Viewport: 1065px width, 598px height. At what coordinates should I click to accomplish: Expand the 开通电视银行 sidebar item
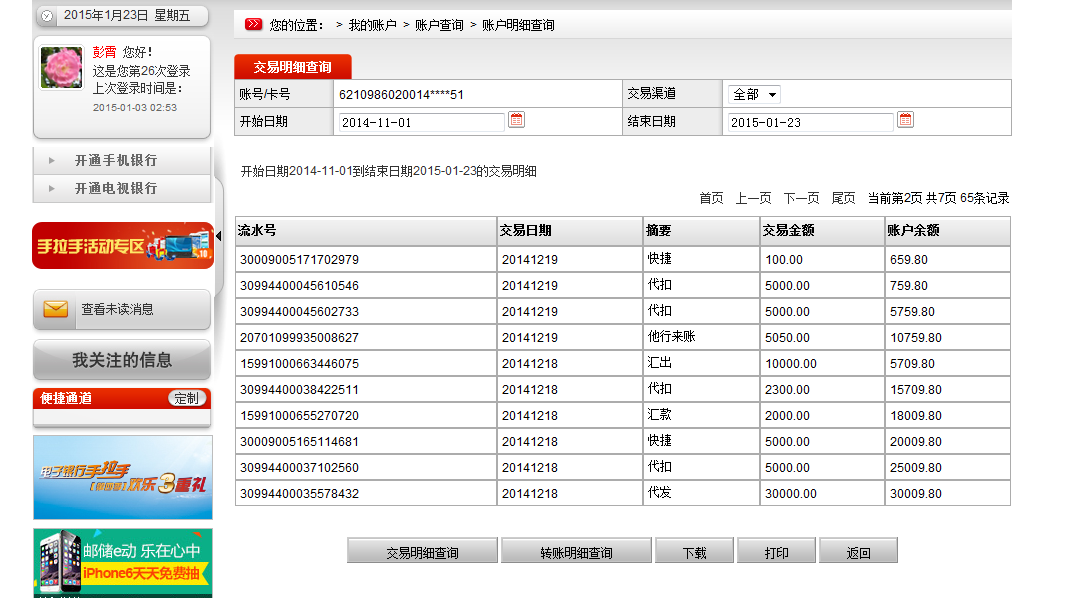tap(115, 188)
